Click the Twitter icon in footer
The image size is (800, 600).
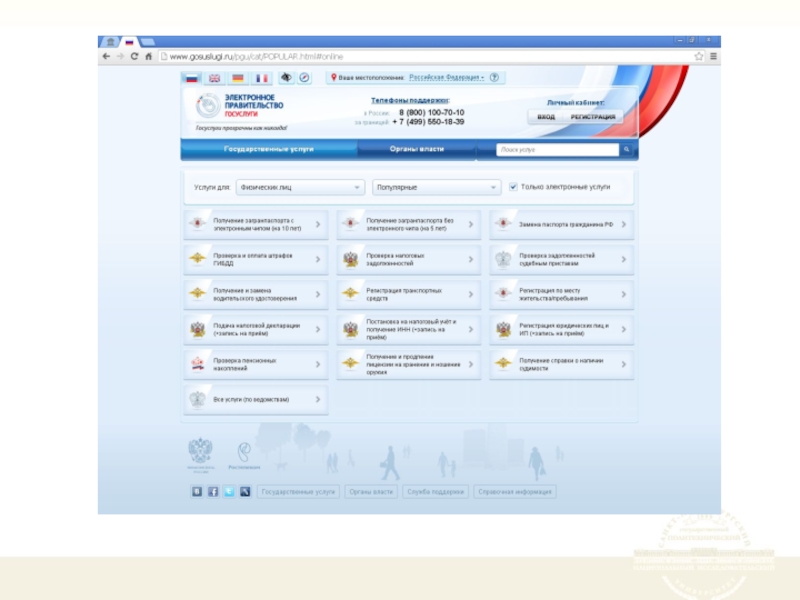point(229,491)
